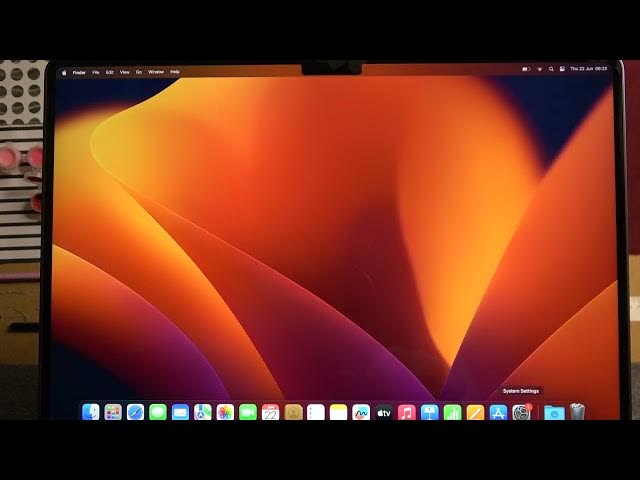
Task: Start FaceTime from the Dock
Action: 248,412
